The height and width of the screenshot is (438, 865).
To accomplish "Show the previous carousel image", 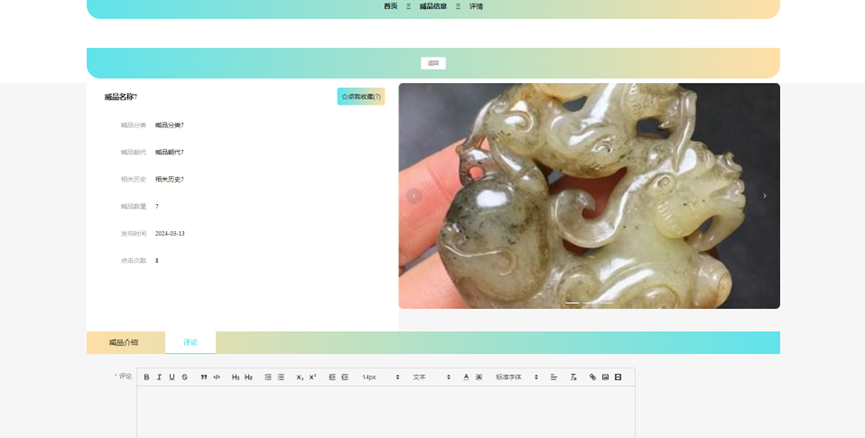I will [414, 196].
